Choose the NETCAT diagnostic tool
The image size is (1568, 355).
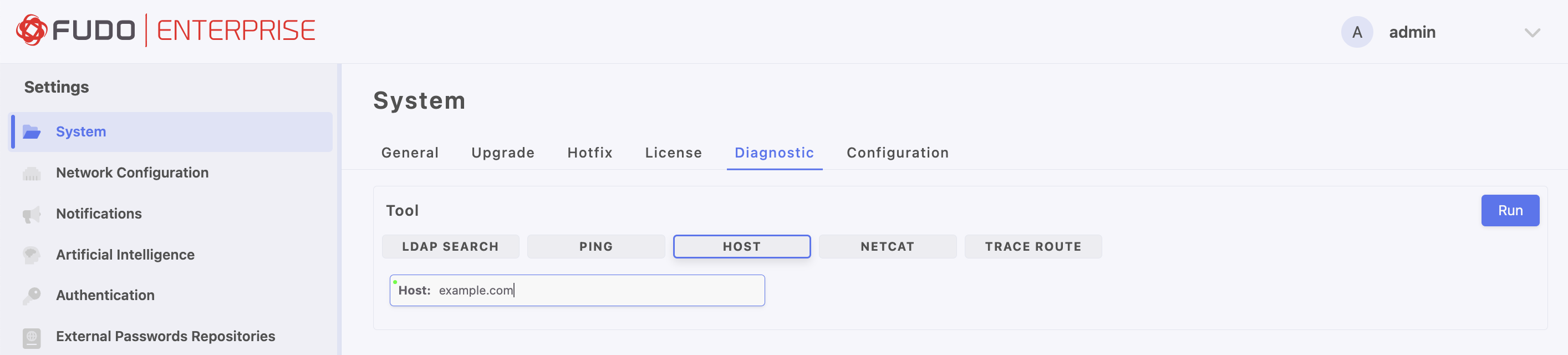[887, 247]
